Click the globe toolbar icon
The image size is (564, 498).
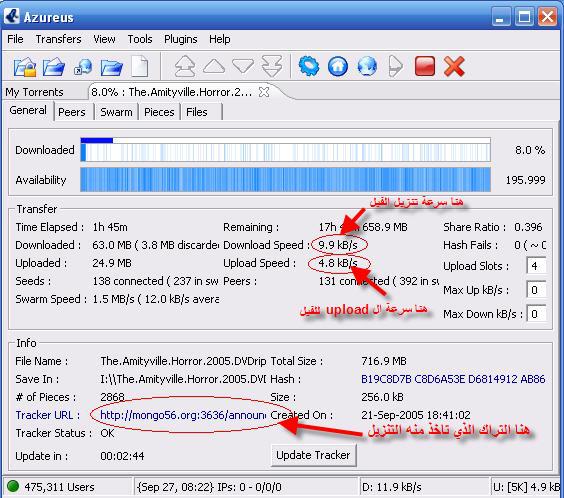(367, 66)
